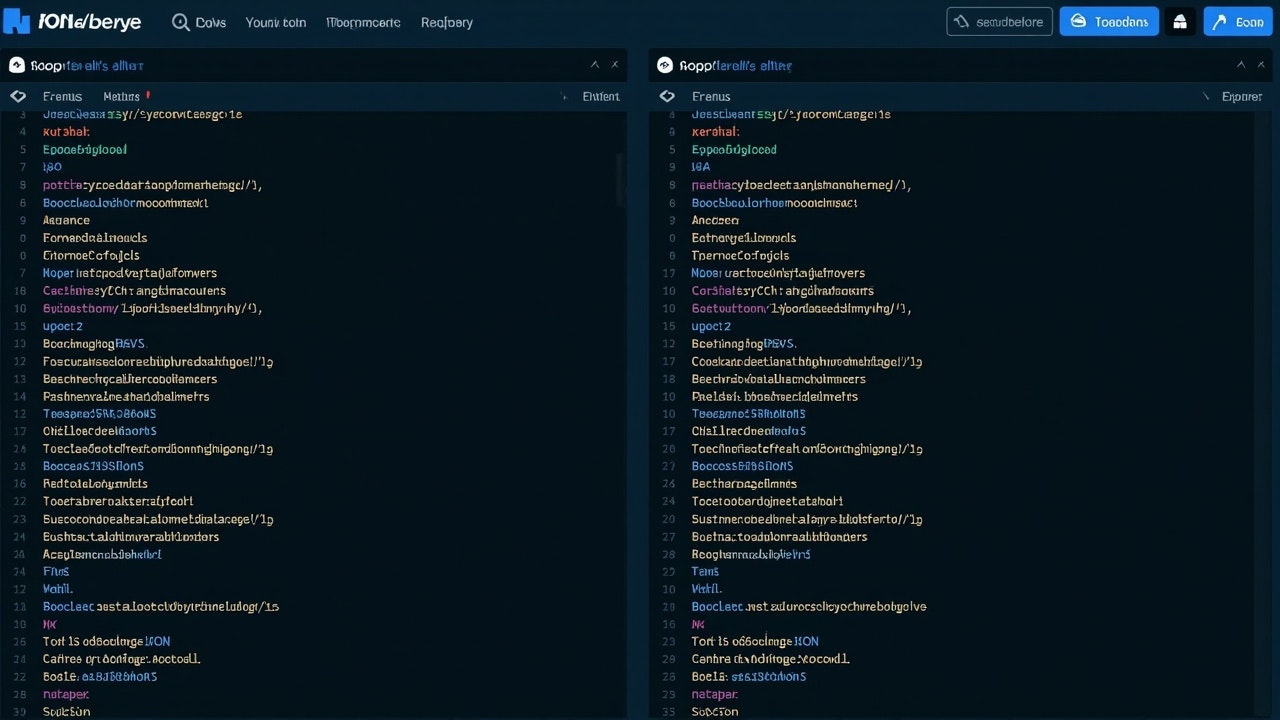The height and width of the screenshot is (720, 1280).
Task: Click 'Tocetoobedqjneetataboh1' line in right panel
Action: [x=768, y=502]
